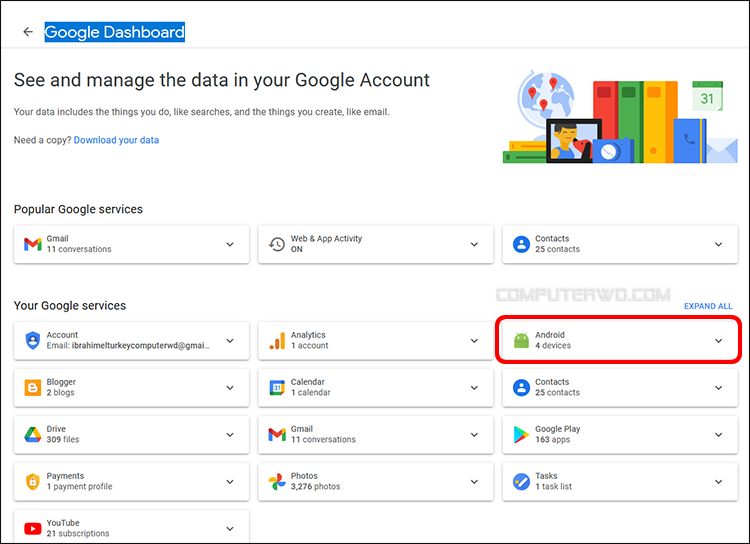The height and width of the screenshot is (544, 750).
Task: Expand the Tasks 1 task list chevron
Action: tap(718, 481)
